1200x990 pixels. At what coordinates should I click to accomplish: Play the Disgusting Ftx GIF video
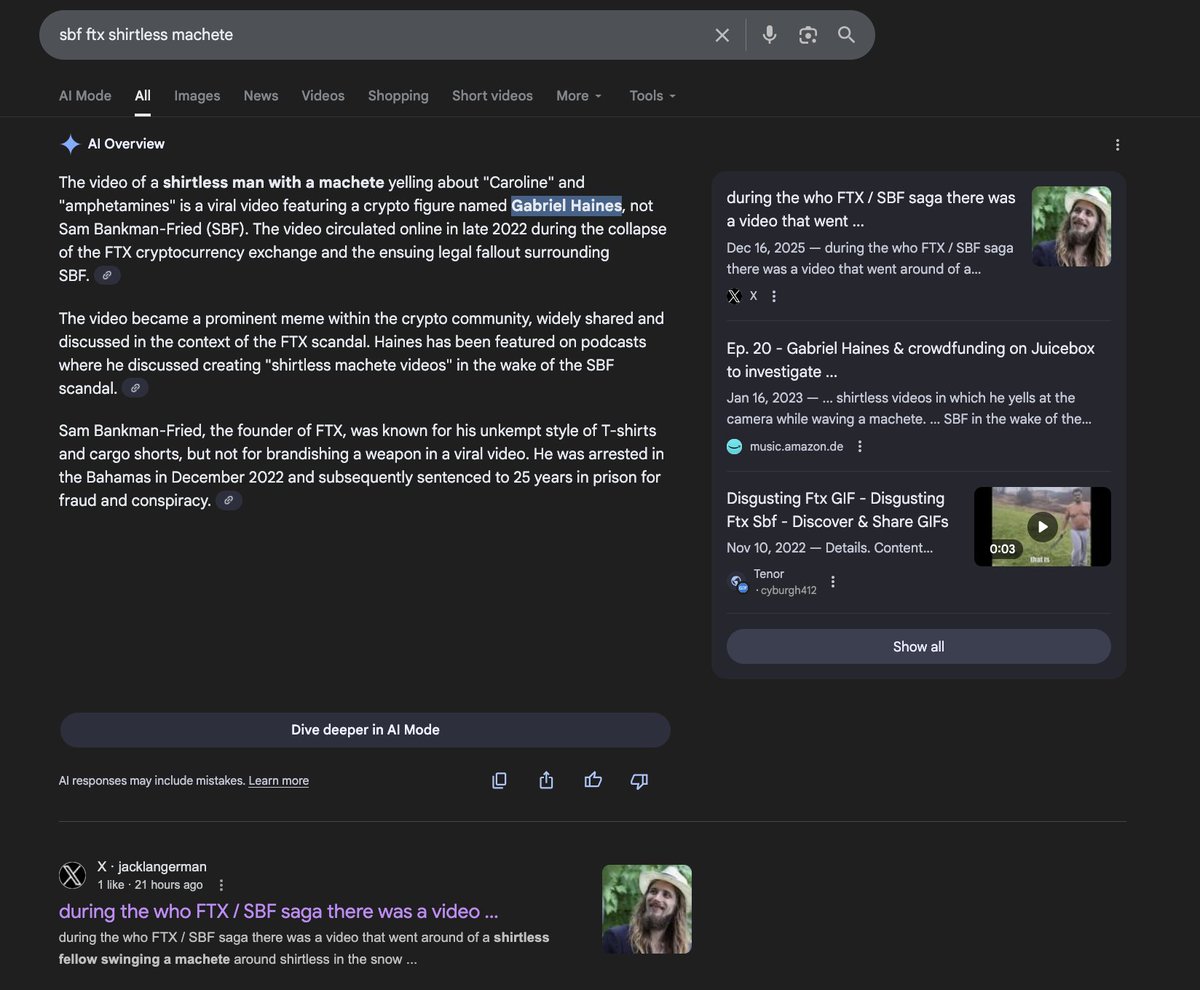click(1042, 527)
